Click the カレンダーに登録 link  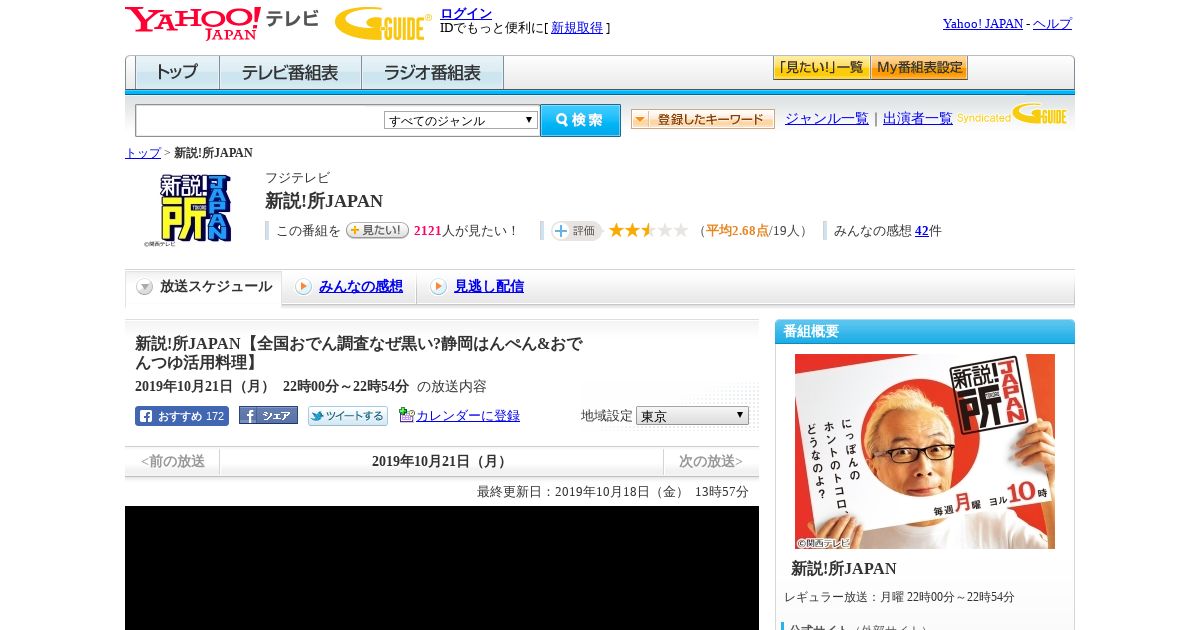coord(468,416)
